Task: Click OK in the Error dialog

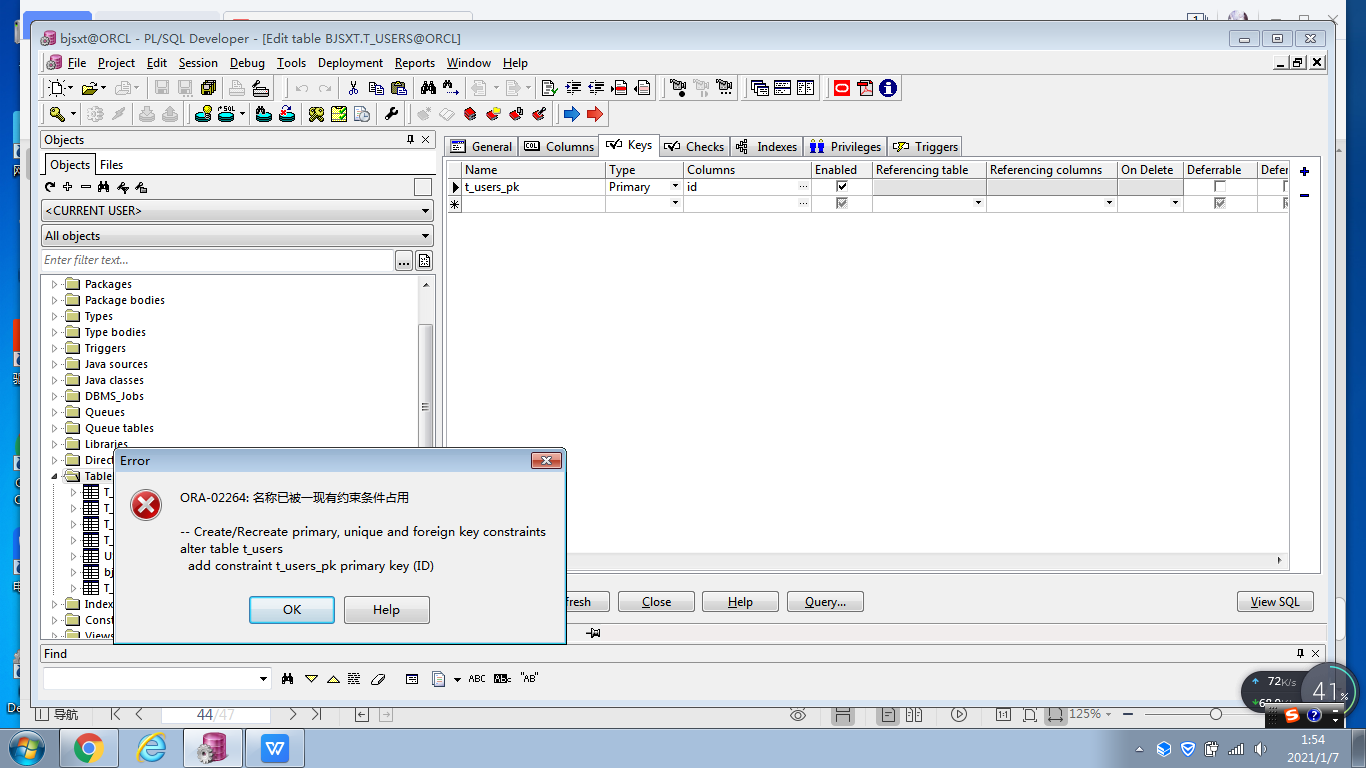Action: click(x=292, y=610)
